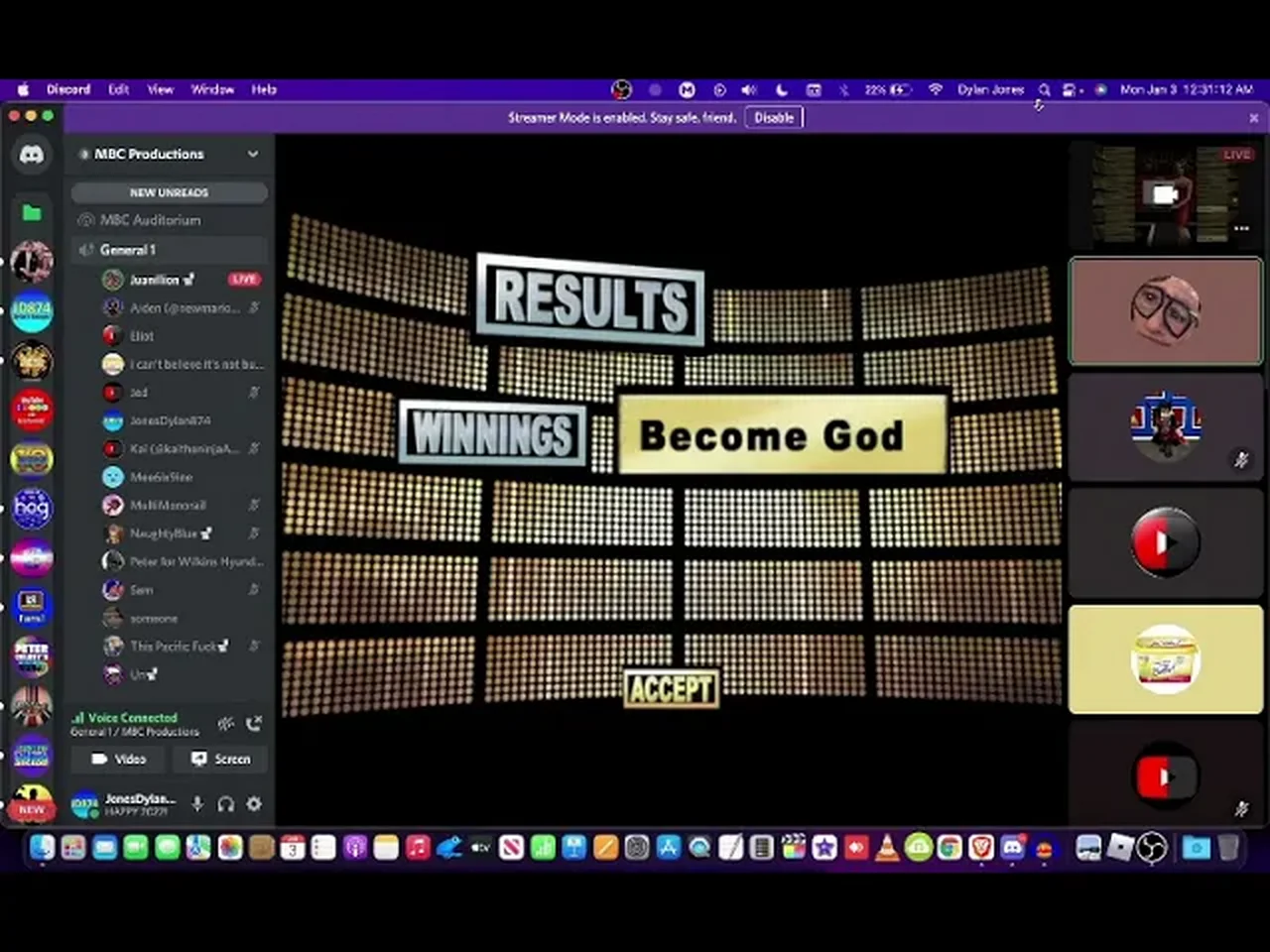Turn on camera with Video button
The height and width of the screenshot is (952, 1270).
click(119, 759)
